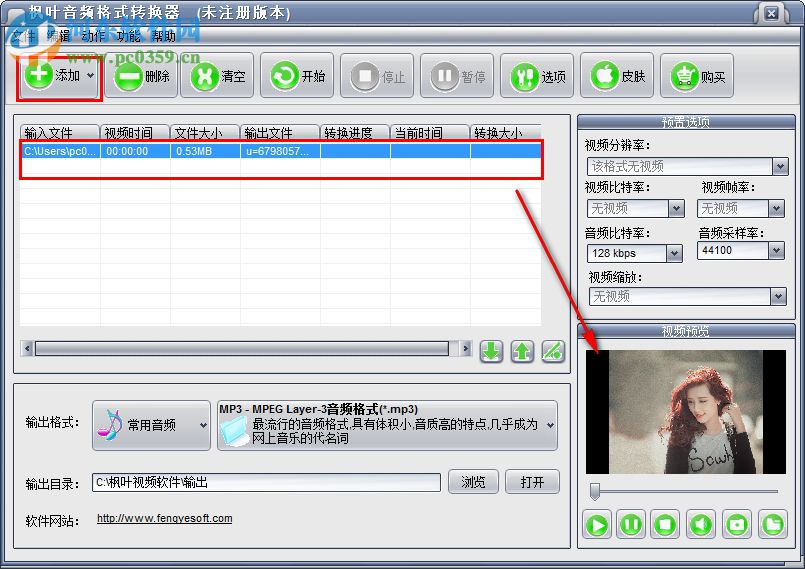This screenshot has height=569, width=805.
Task: Click the u=6798057... output file cell
Action: [x=280, y=151]
